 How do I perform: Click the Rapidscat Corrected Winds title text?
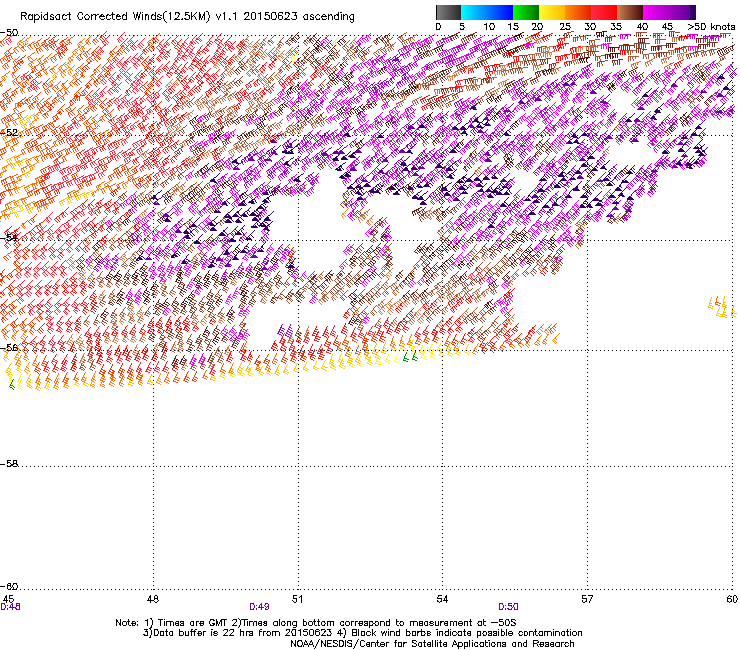[187, 16]
